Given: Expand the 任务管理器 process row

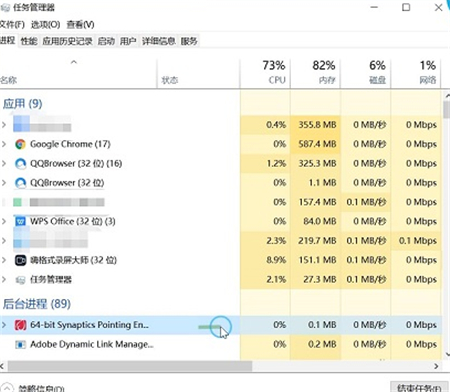Looking at the screenshot, I should 4,280.
